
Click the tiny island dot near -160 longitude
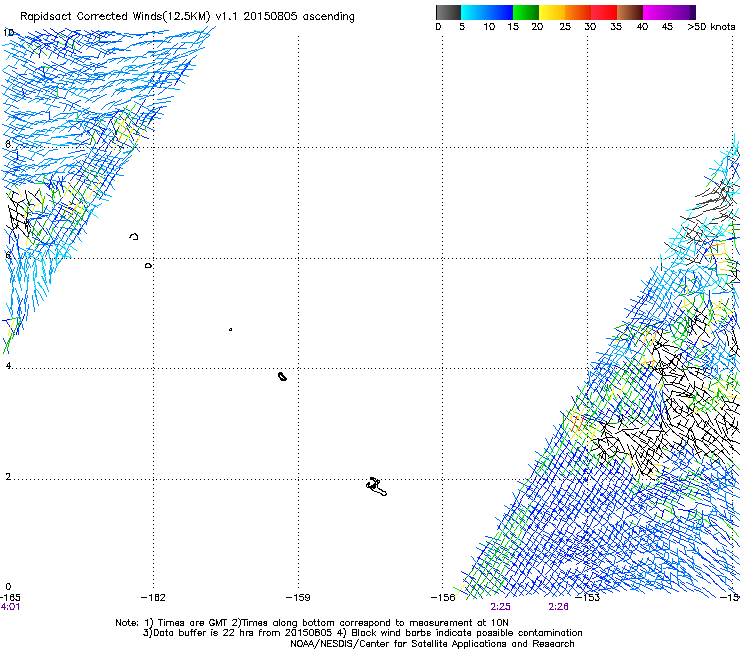coord(230,329)
